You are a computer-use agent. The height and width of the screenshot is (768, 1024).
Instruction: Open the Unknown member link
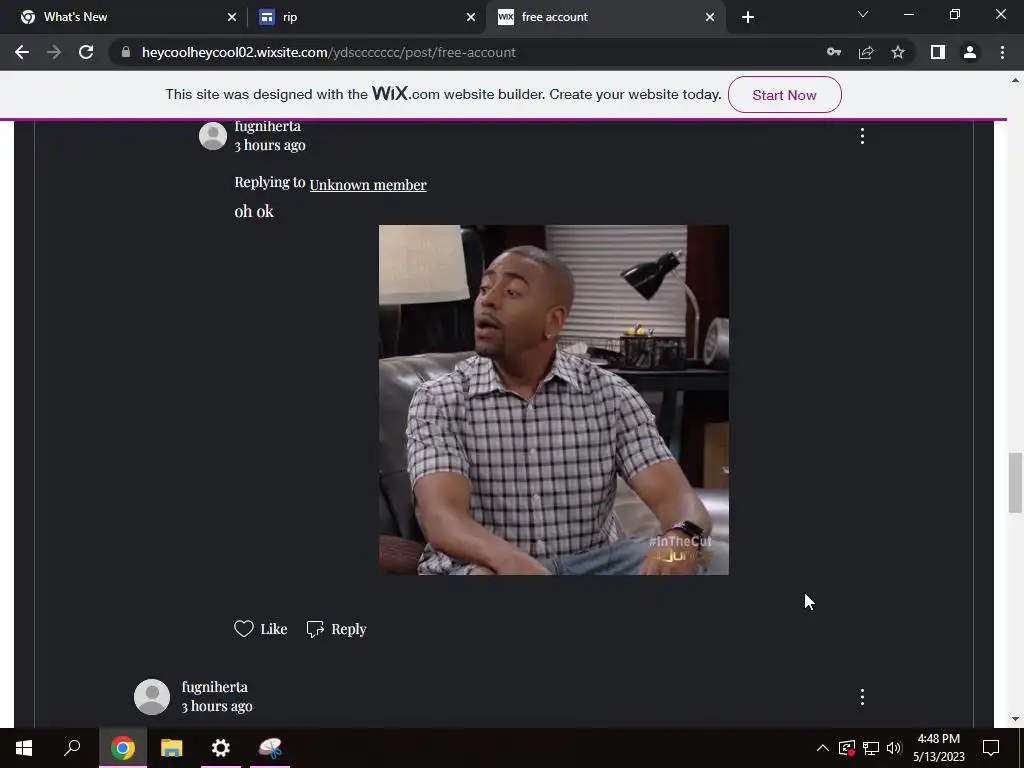tap(368, 185)
